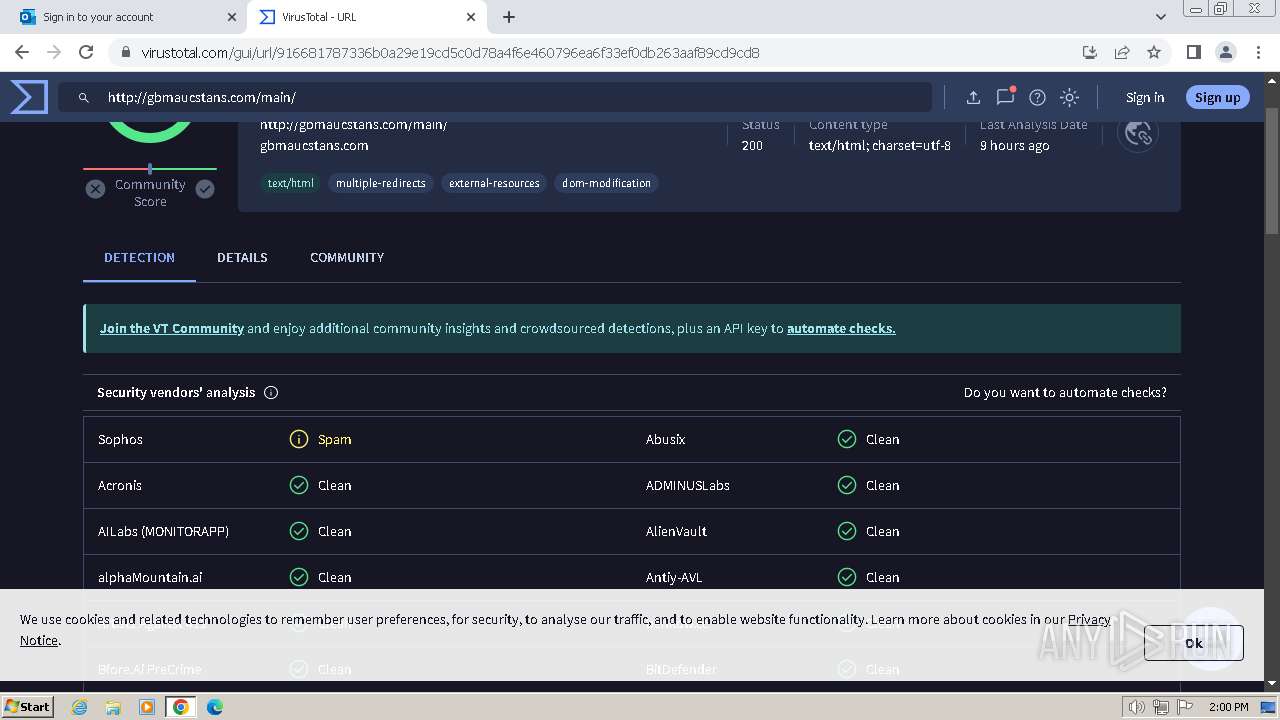Vote negative with community score X icon

click(95, 189)
